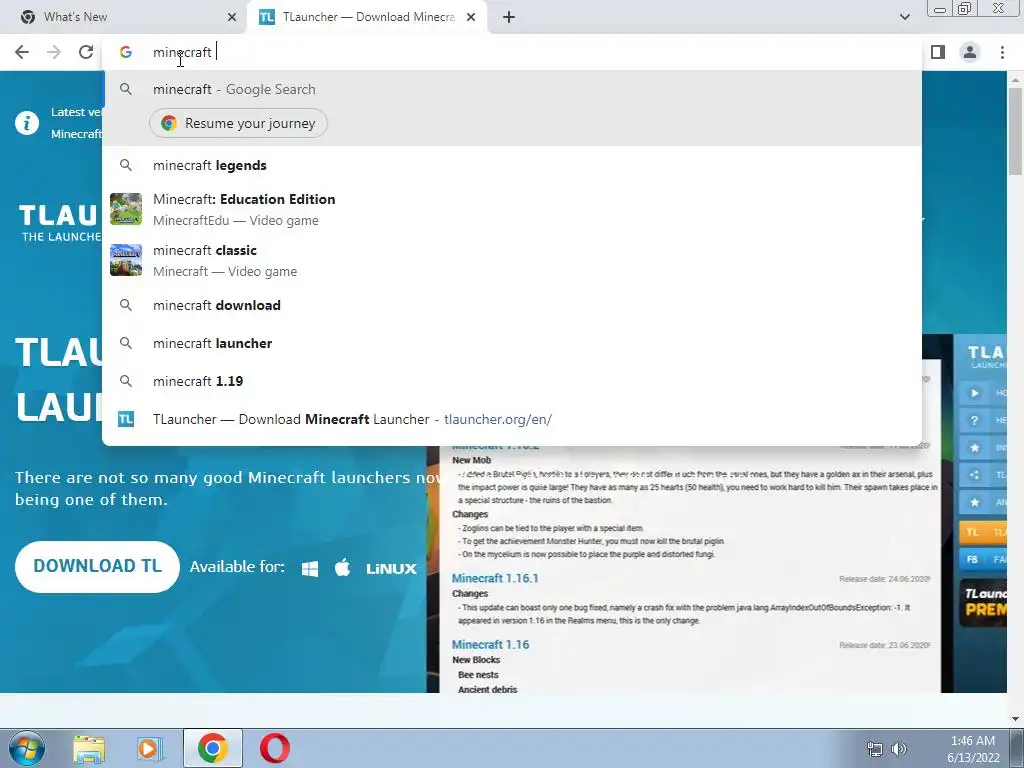The image size is (1024, 768).
Task: Click the Minecraft Education Edition thumbnail
Action: 126,209
